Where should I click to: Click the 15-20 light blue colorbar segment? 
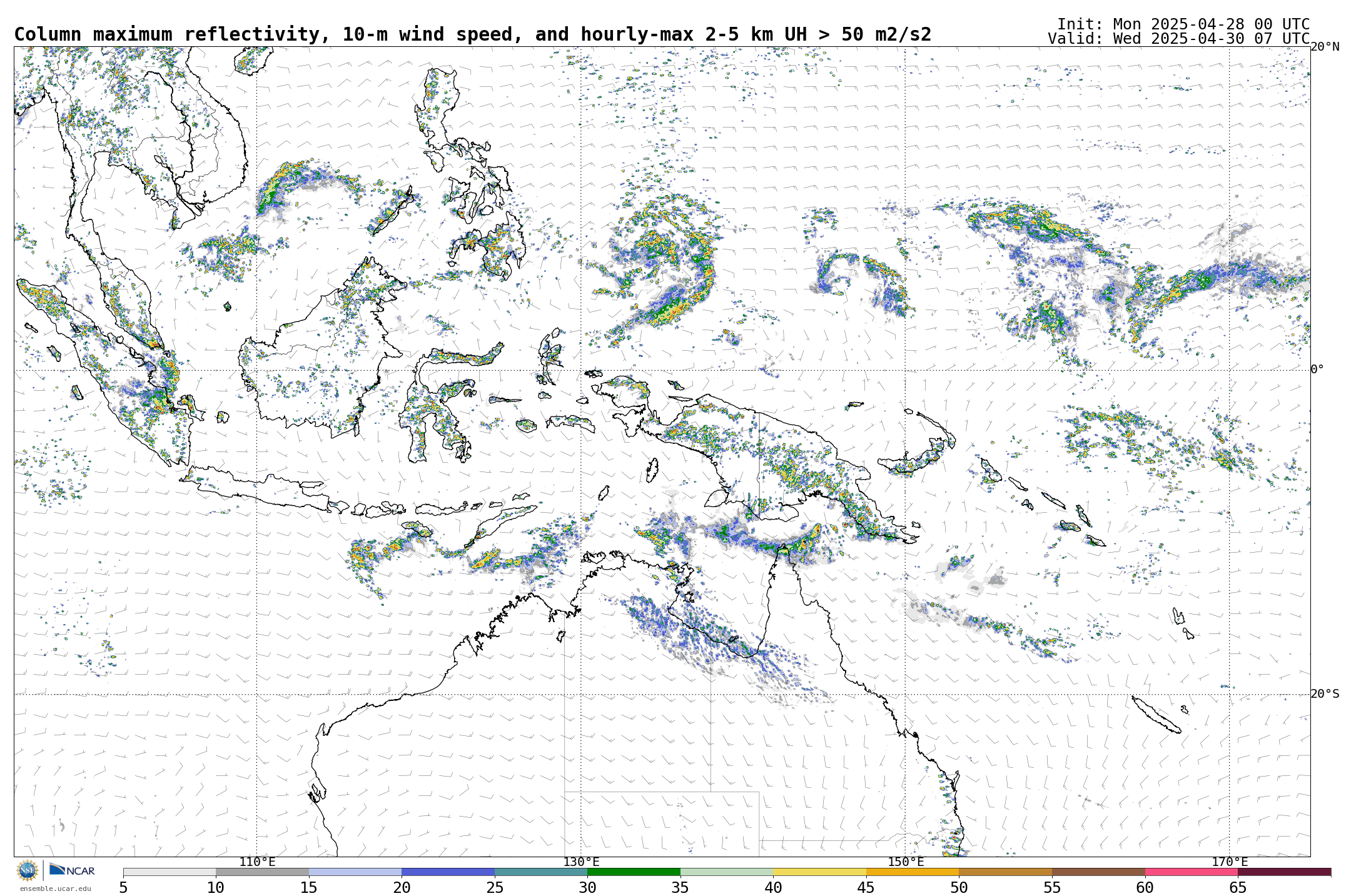[355, 872]
